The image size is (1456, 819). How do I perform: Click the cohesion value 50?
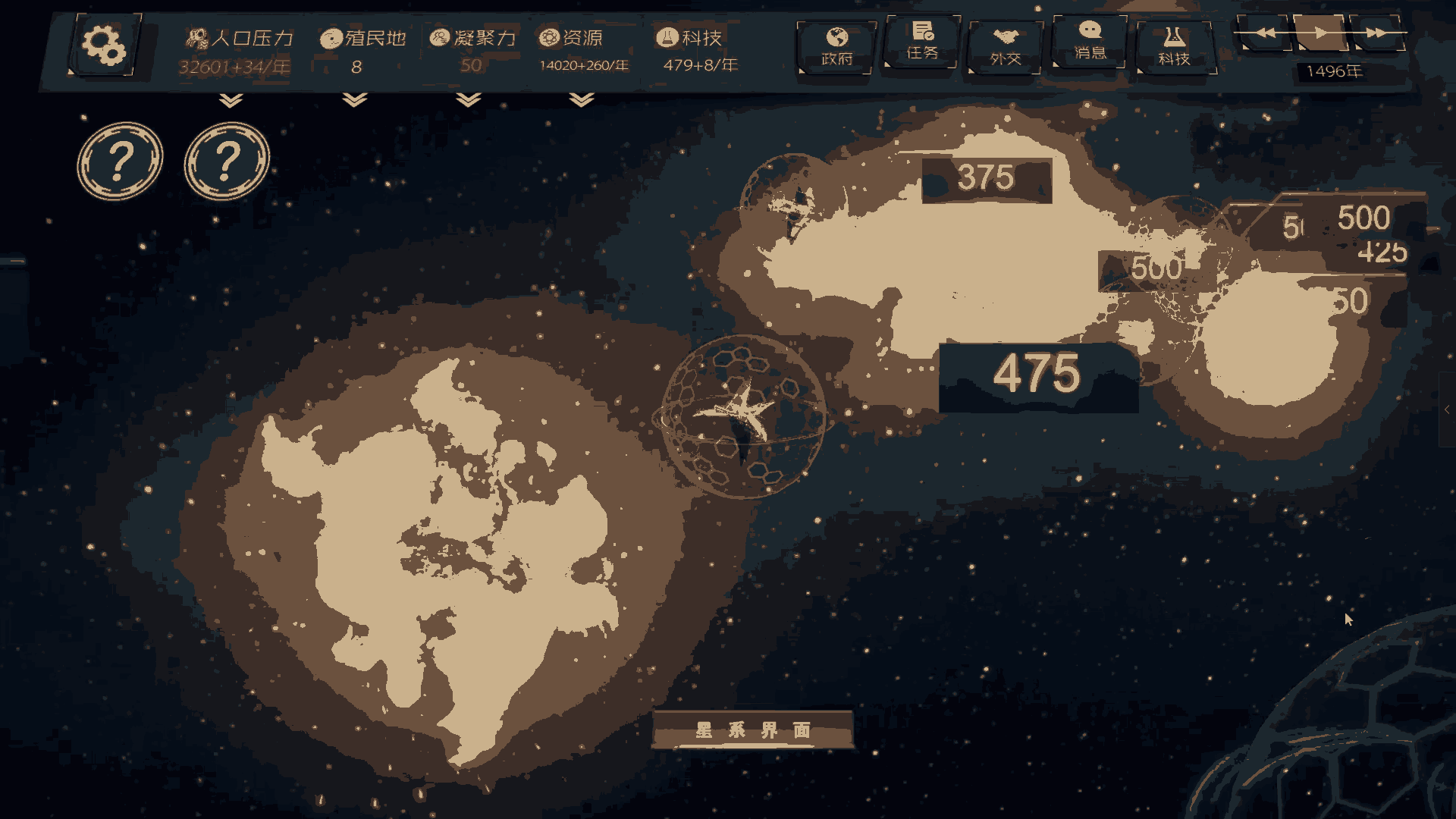(x=471, y=65)
